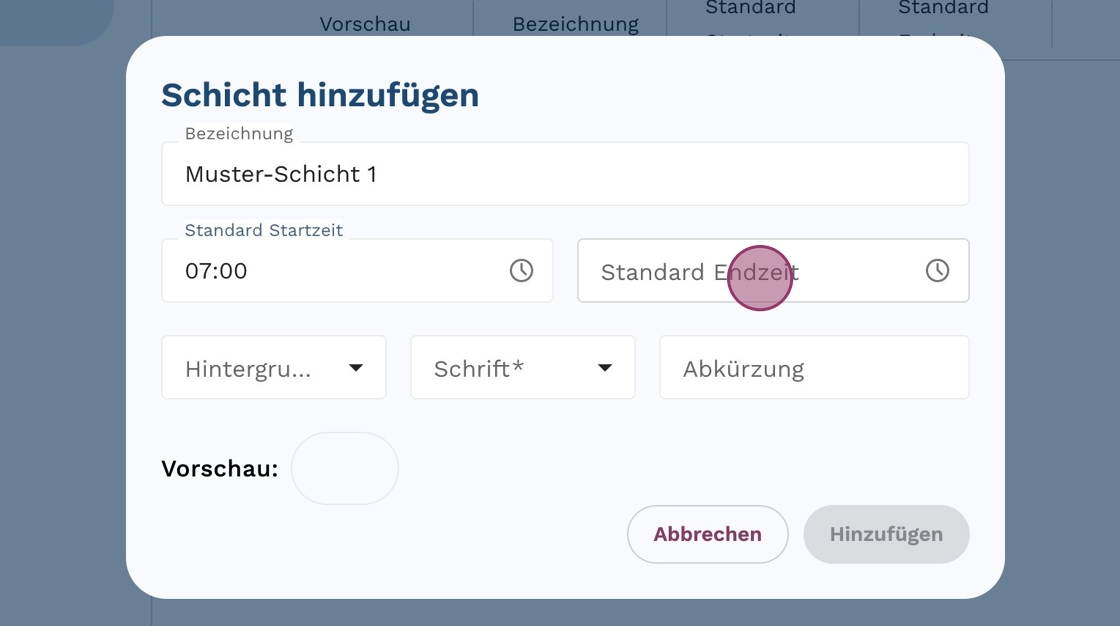Open the time picker clock for Standard Endzeit

click(x=937, y=271)
